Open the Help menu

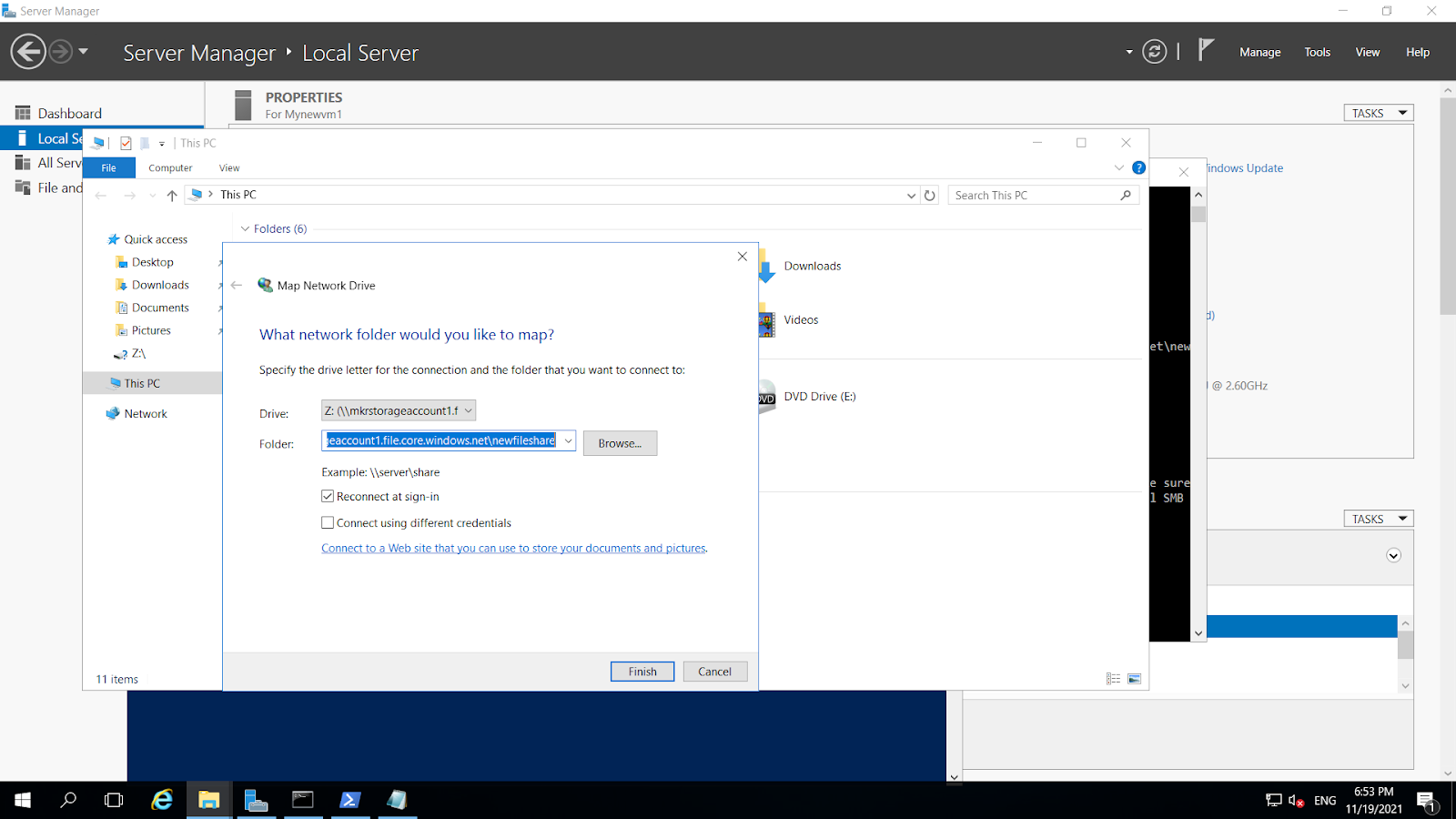coord(1417,53)
